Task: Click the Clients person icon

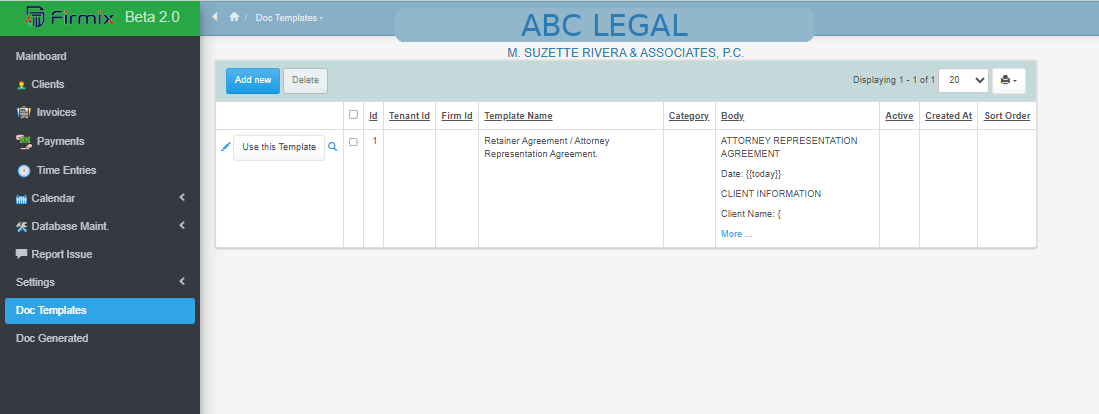Action: (22, 85)
